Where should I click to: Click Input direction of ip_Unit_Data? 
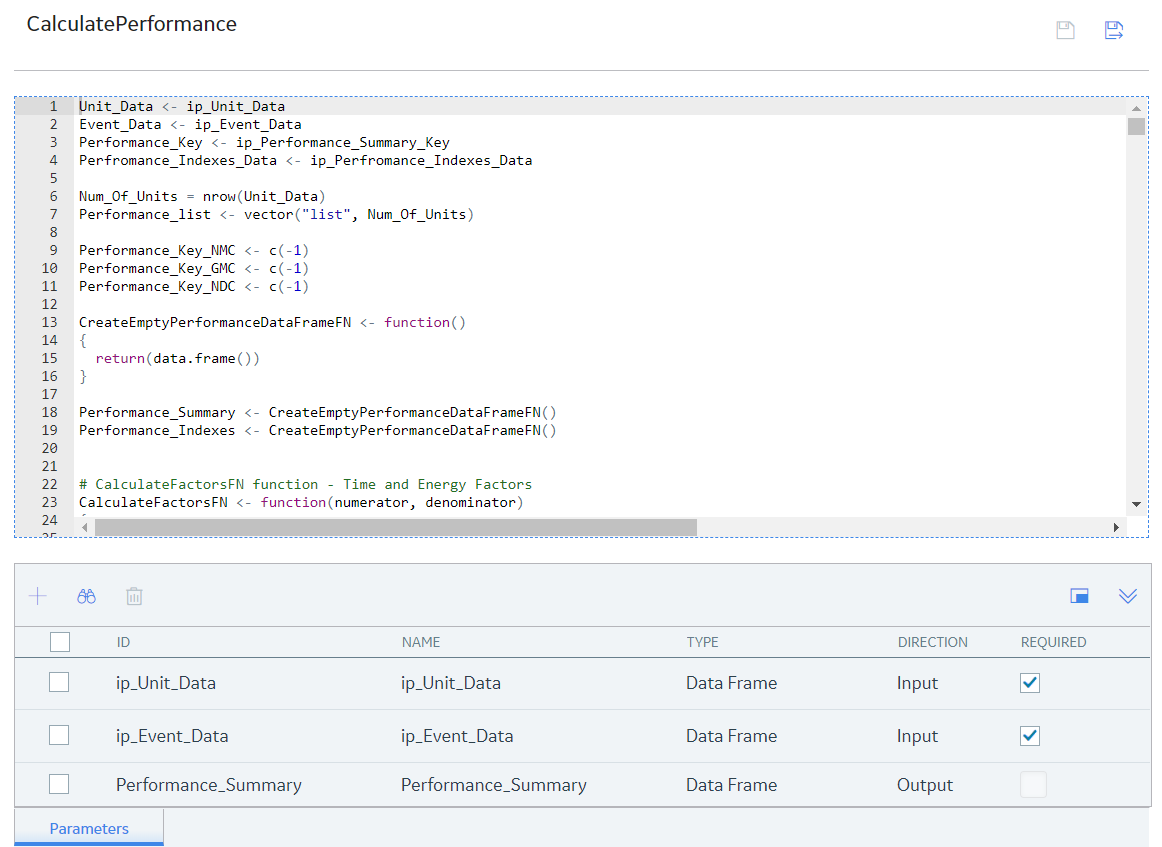point(917,682)
